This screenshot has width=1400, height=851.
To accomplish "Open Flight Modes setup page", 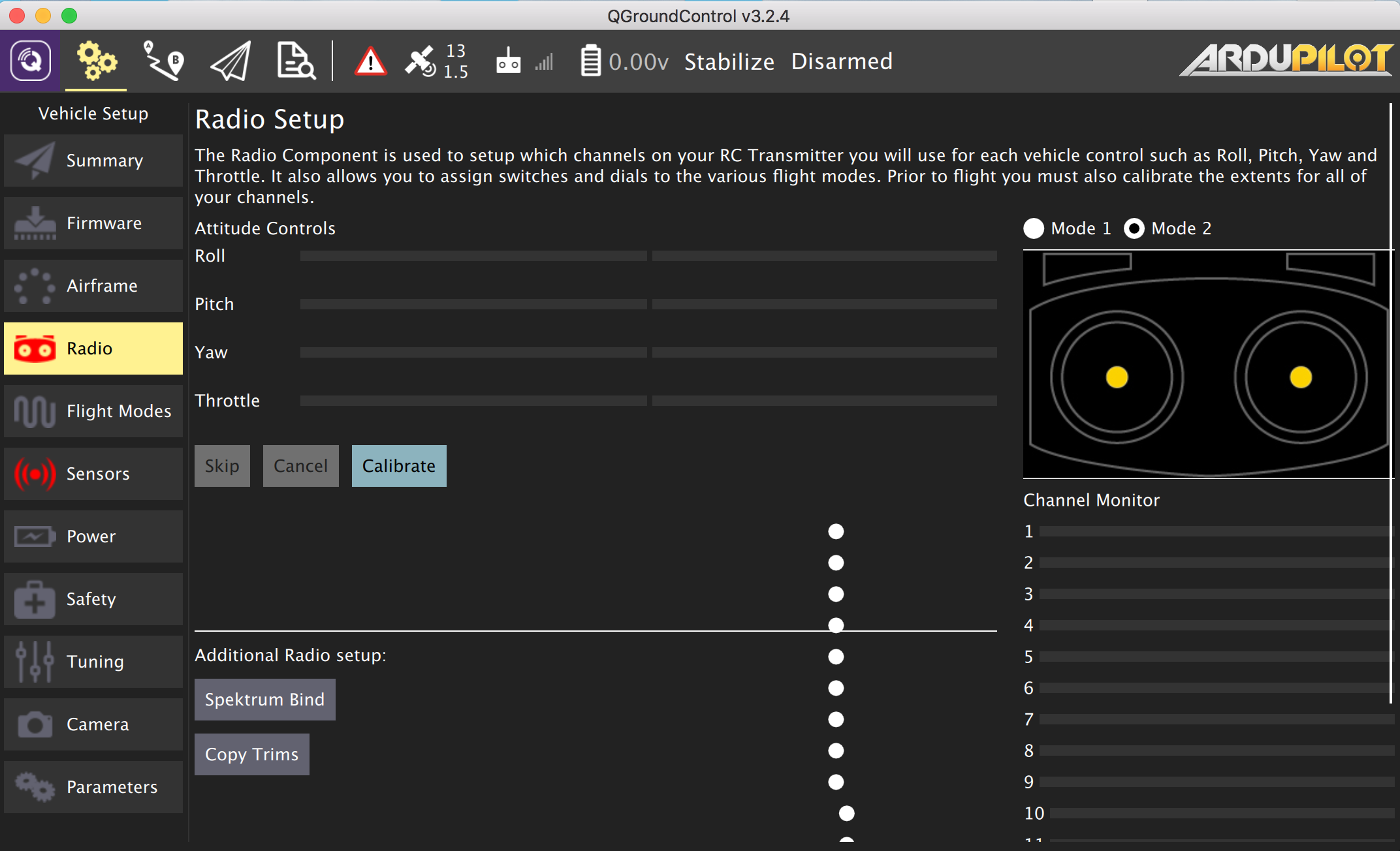I will [x=93, y=411].
